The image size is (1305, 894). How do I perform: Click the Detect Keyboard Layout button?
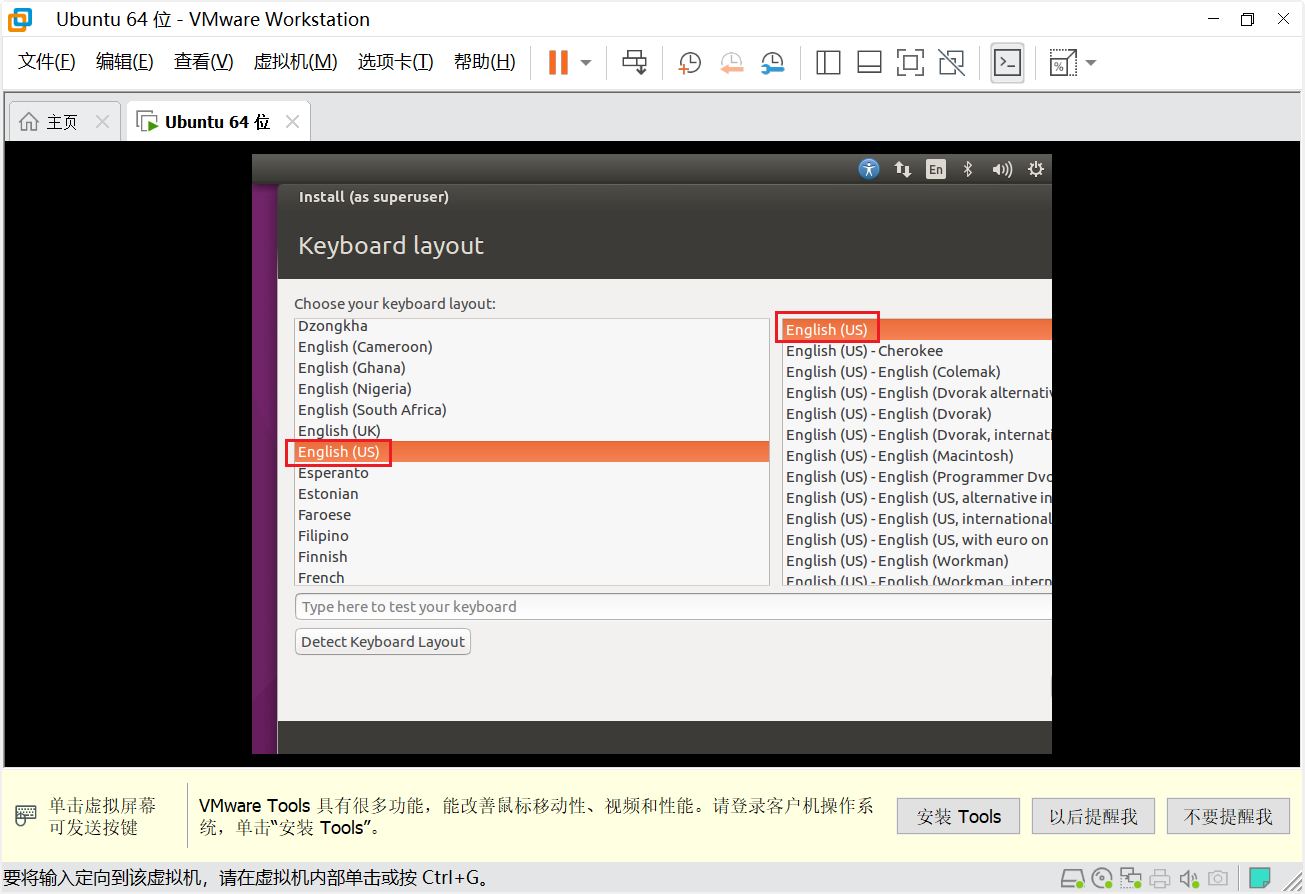pyautogui.click(x=383, y=642)
